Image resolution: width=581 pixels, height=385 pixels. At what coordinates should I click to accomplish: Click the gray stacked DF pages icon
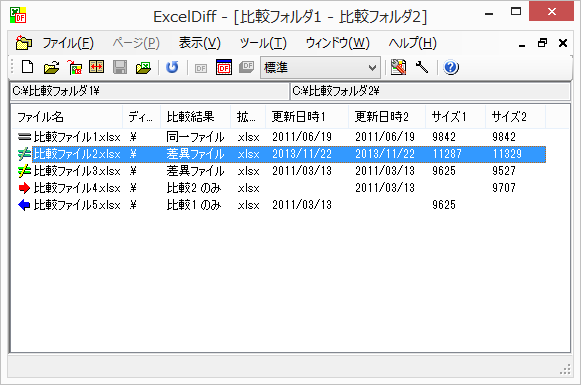pos(246,67)
